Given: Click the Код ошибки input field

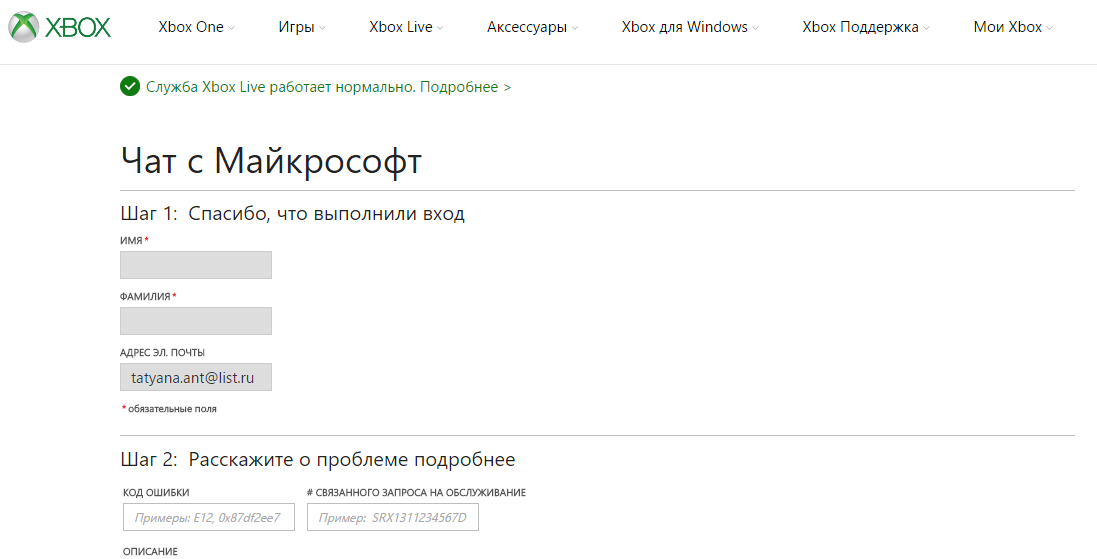Looking at the screenshot, I should click(208, 517).
